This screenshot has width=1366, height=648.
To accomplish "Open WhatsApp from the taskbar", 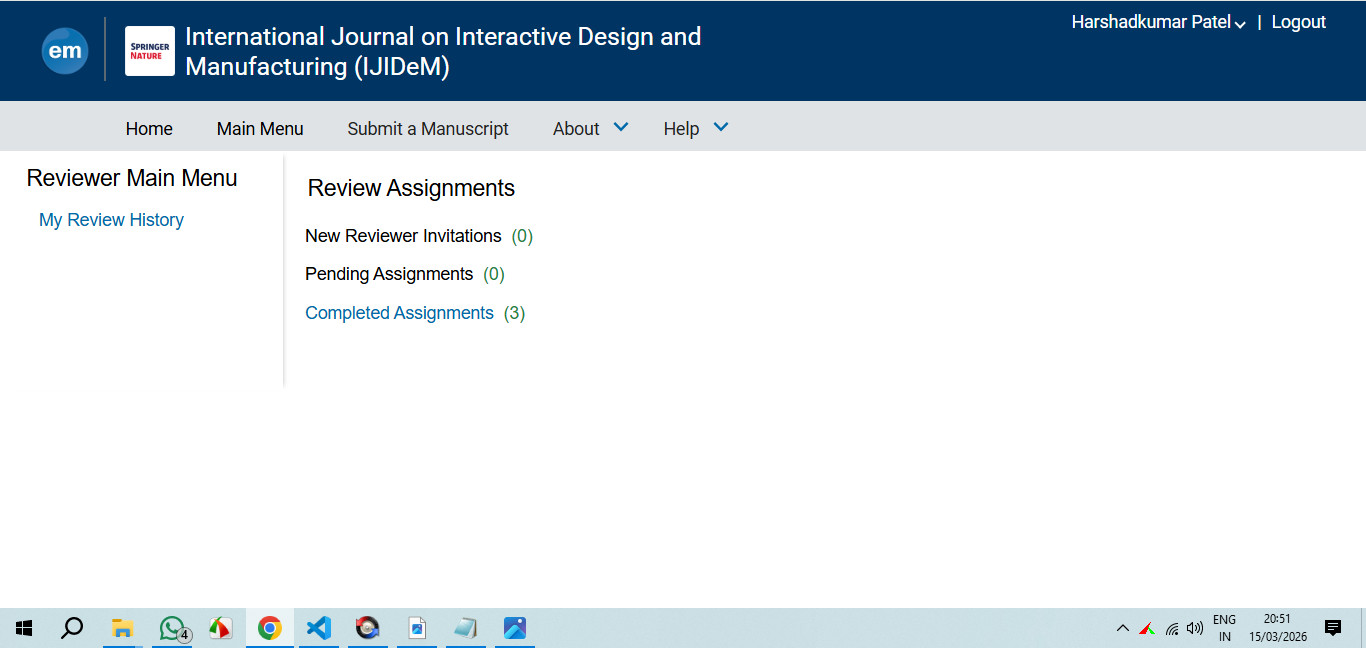I will coord(173,628).
